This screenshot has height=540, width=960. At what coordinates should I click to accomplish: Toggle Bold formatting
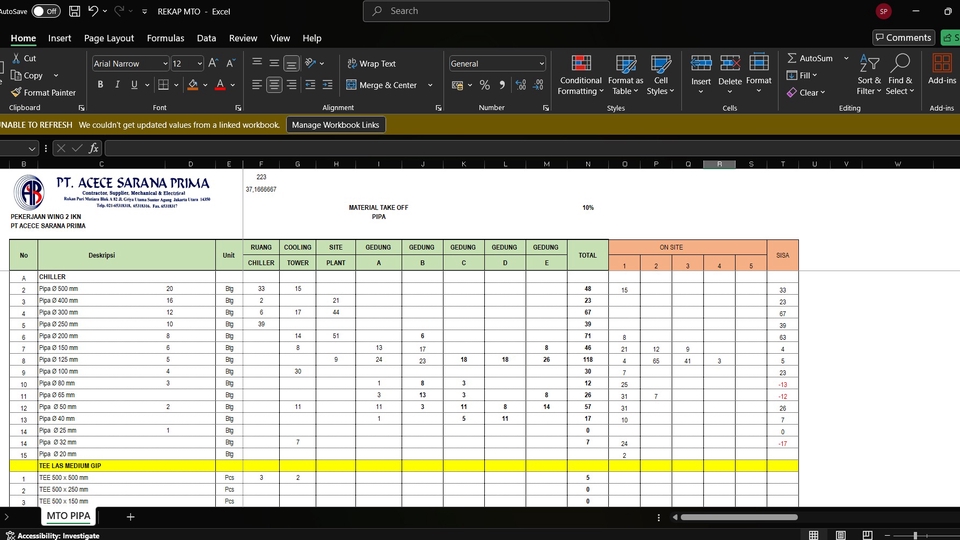coord(100,84)
